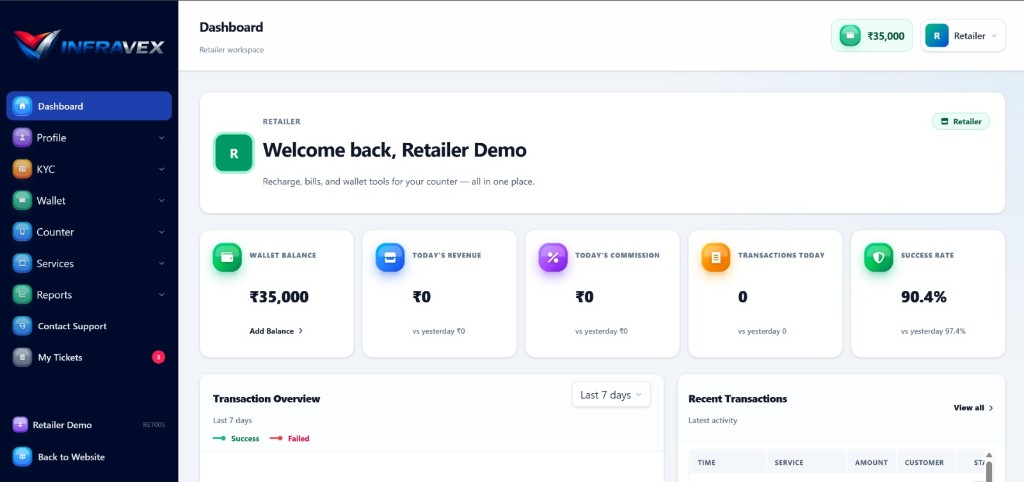This screenshot has width=1024, height=482.
Task: Click the Retailer Demo user icon in sidebar
Action: point(20,425)
